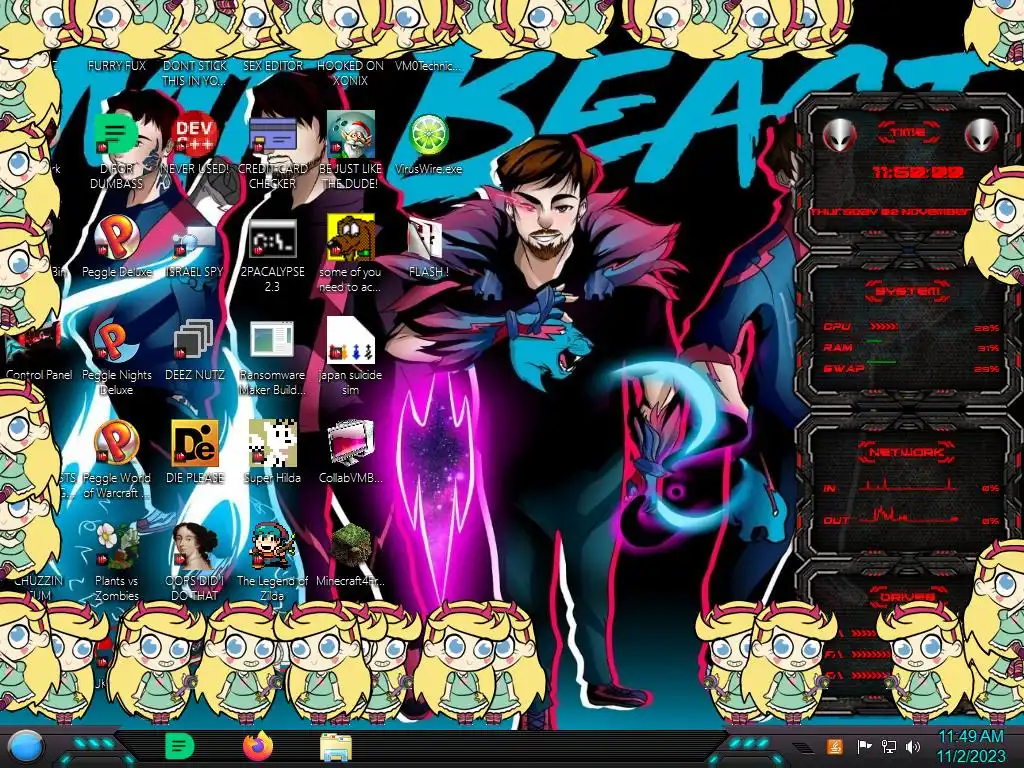Open the Ransomware Maker Build shortcut
Image resolution: width=1024 pixels, height=768 pixels.
point(272,341)
